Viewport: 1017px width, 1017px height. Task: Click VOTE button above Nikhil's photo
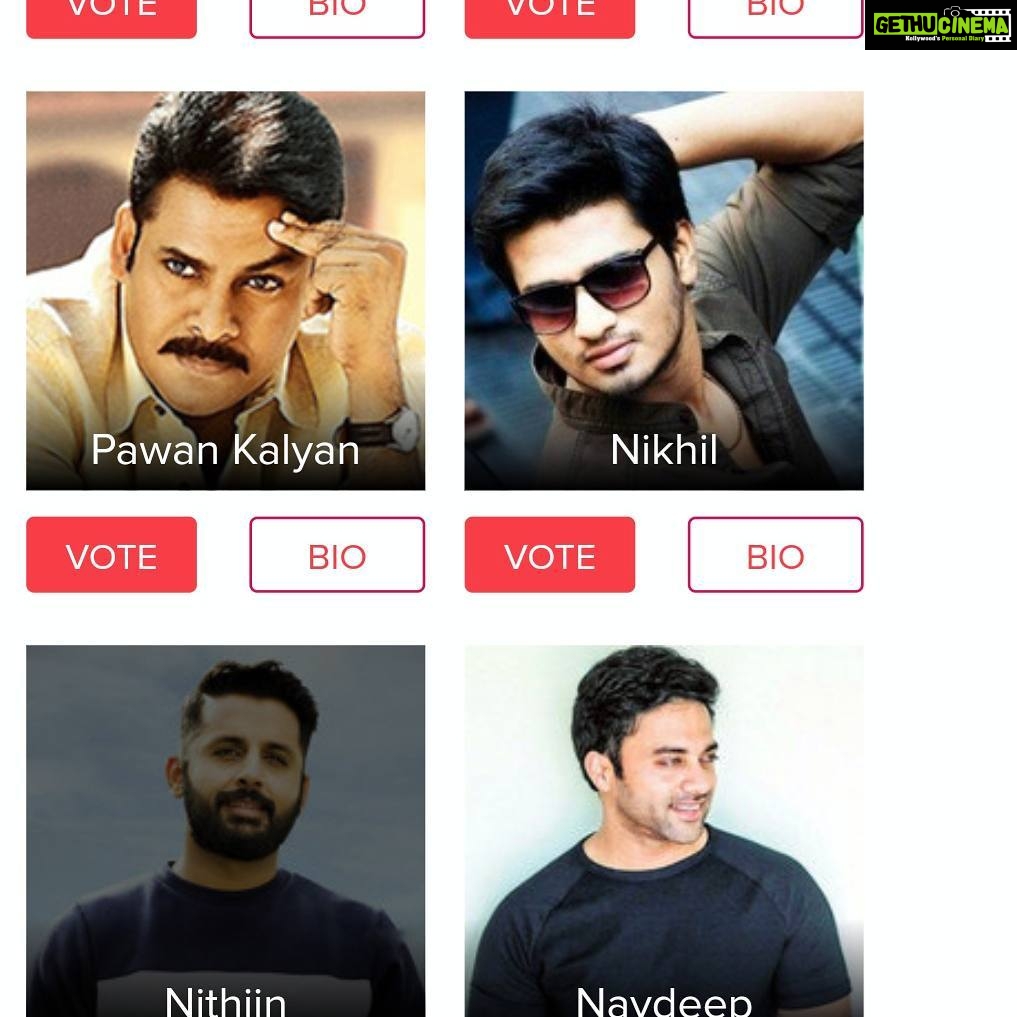point(549,18)
